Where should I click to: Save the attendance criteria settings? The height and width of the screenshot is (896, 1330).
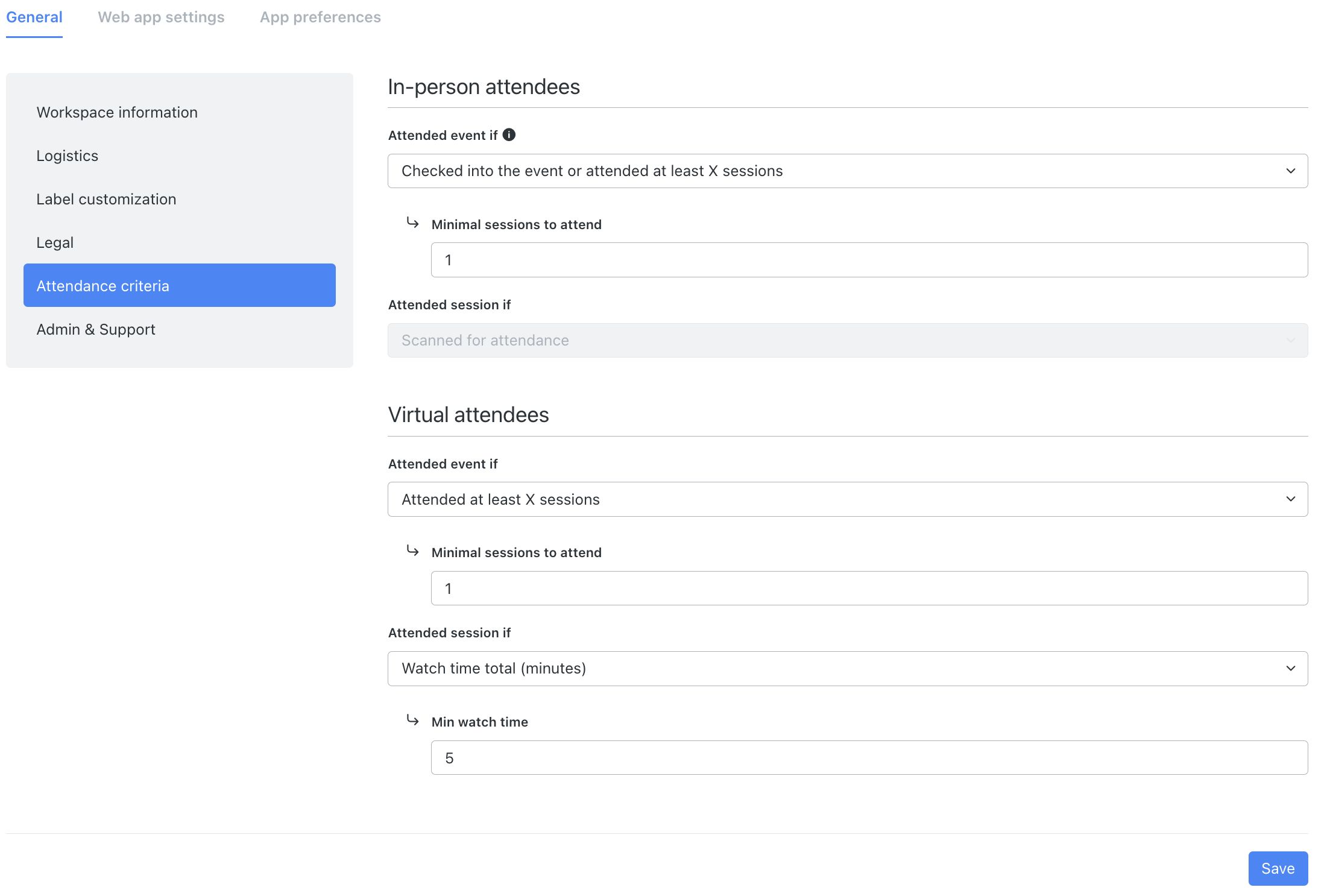[x=1278, y=868]
